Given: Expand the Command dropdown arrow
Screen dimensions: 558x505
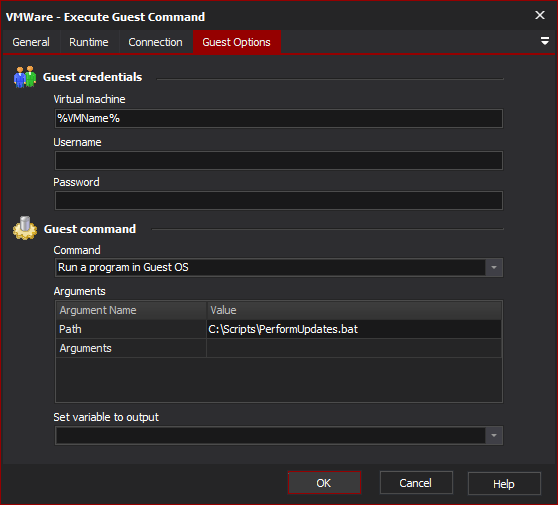Looking at the screenshot, I should (x=494, y=267).
